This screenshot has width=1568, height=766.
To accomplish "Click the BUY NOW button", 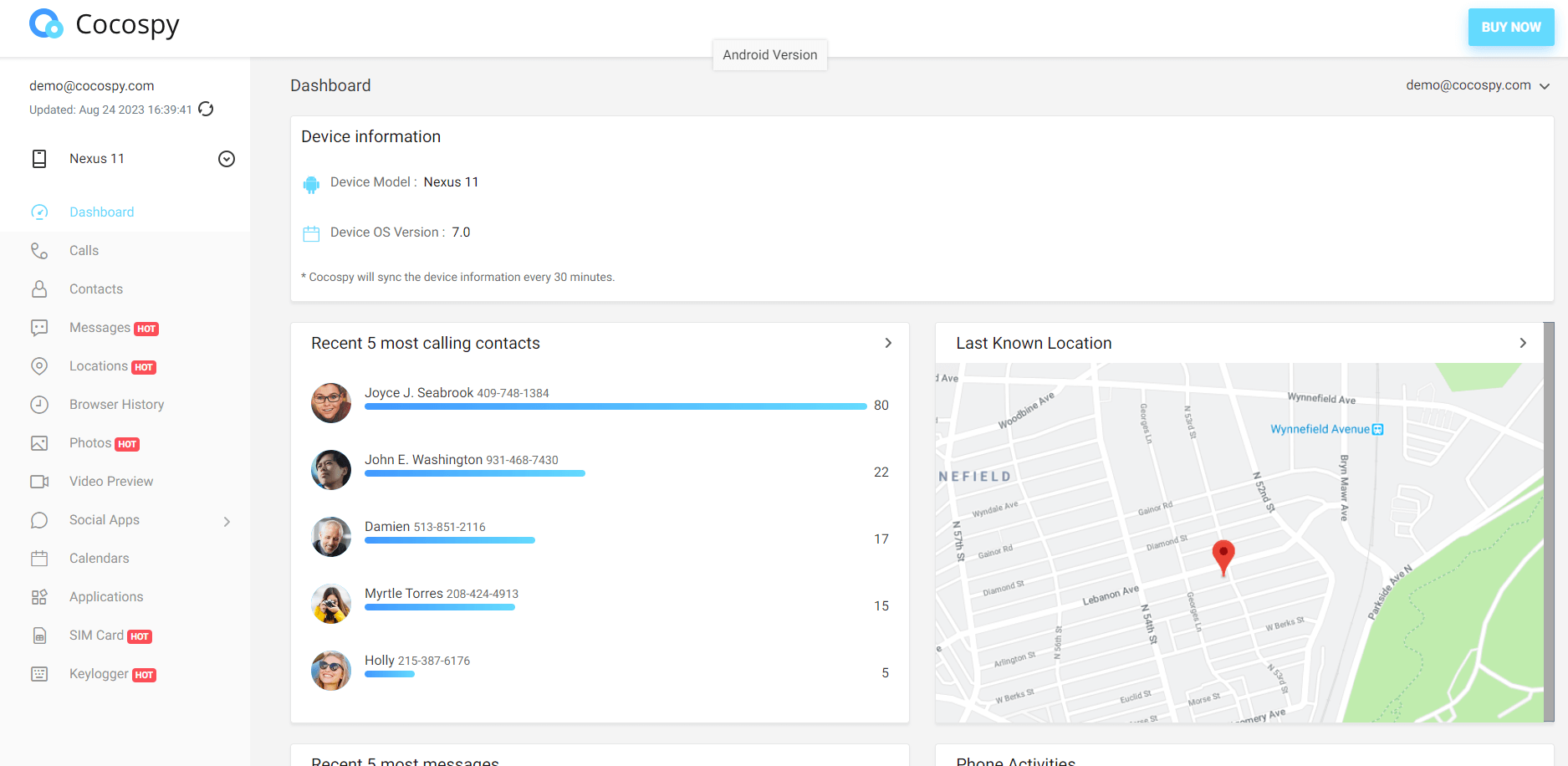I will pyautogui.click(x=1511, y=28).
